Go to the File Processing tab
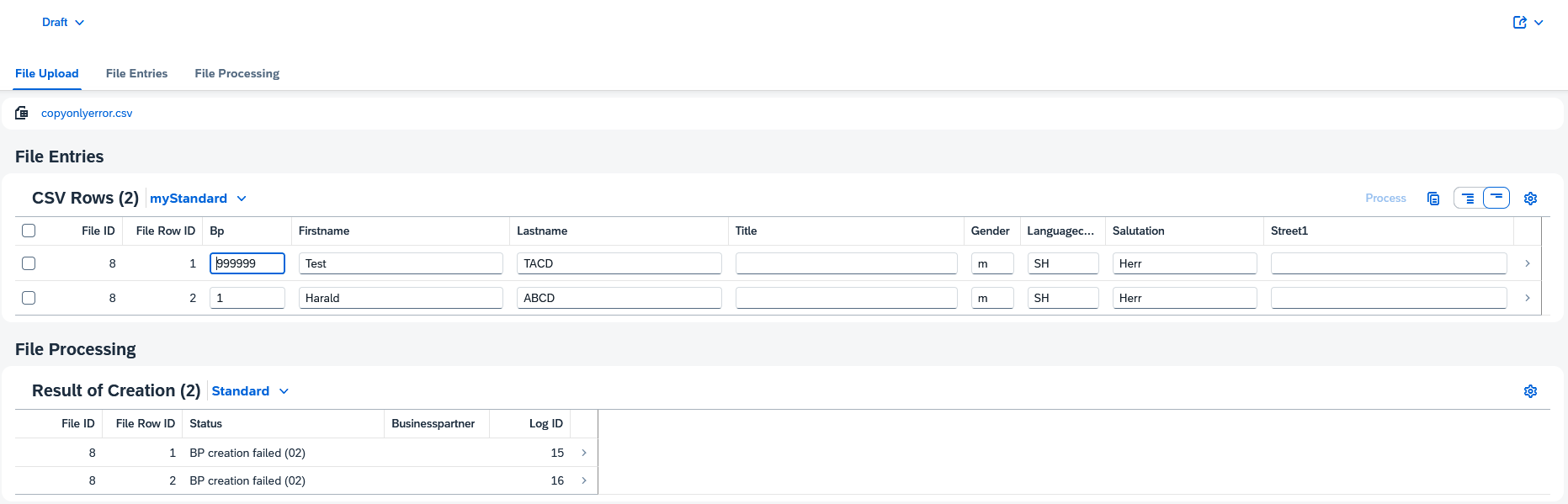Screen dimensions: 1568x504 [237, 73]
